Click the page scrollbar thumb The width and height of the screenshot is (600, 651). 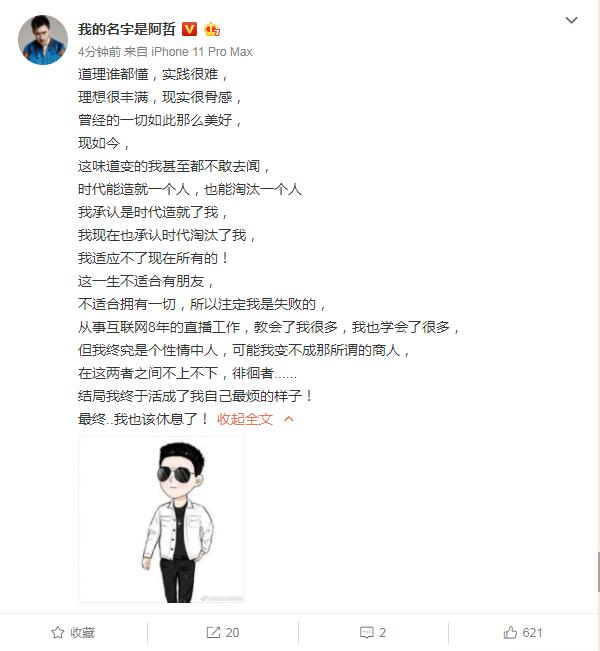tap(598, 572)
